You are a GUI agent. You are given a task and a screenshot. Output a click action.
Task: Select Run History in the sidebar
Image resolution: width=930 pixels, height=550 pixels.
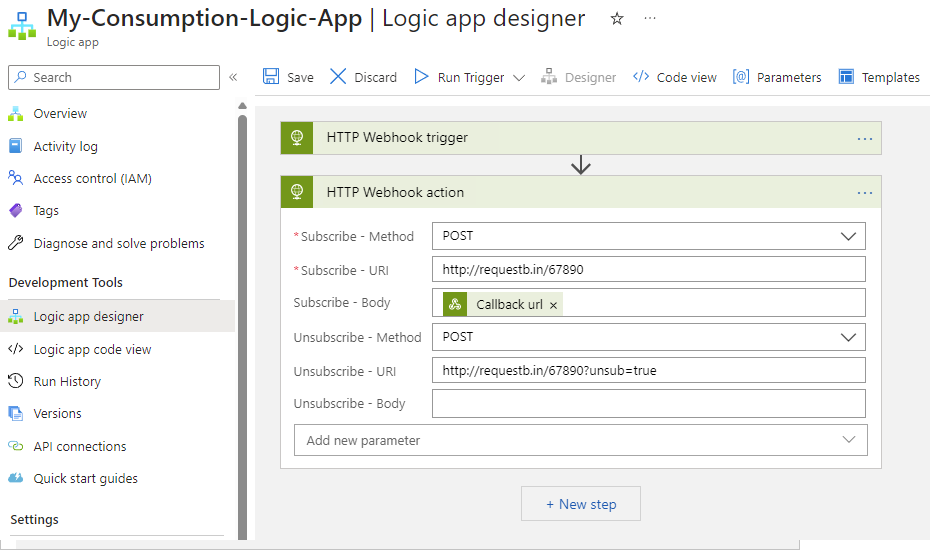point(67,381)
